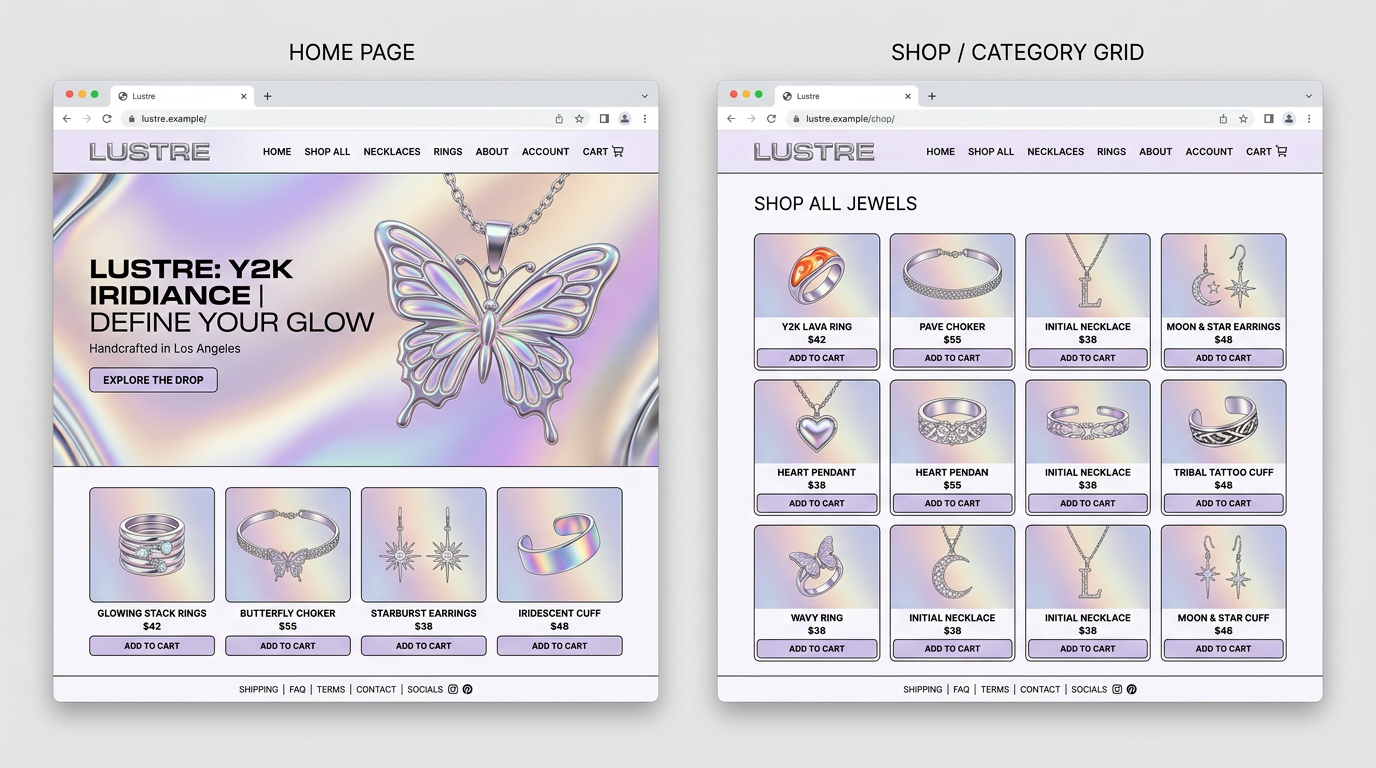Click the Tribal Tattoo Cuff product image
The height and width of the screenshot is (768, 1376).
pos(1223,422)
